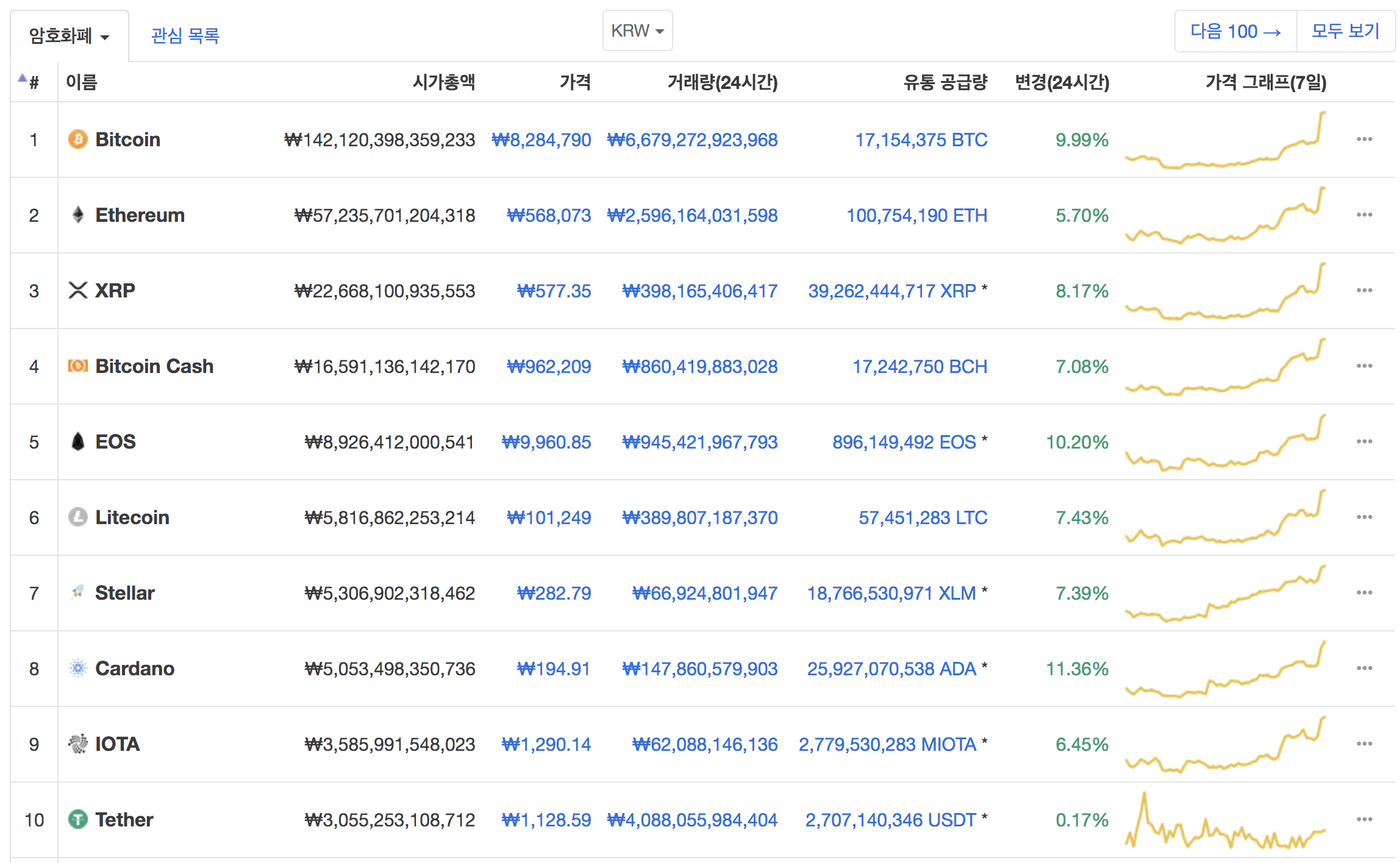Open the KRW currency dropdown
The height and width of the screenshot is (863, 1400).
click(x=637, y=30)
